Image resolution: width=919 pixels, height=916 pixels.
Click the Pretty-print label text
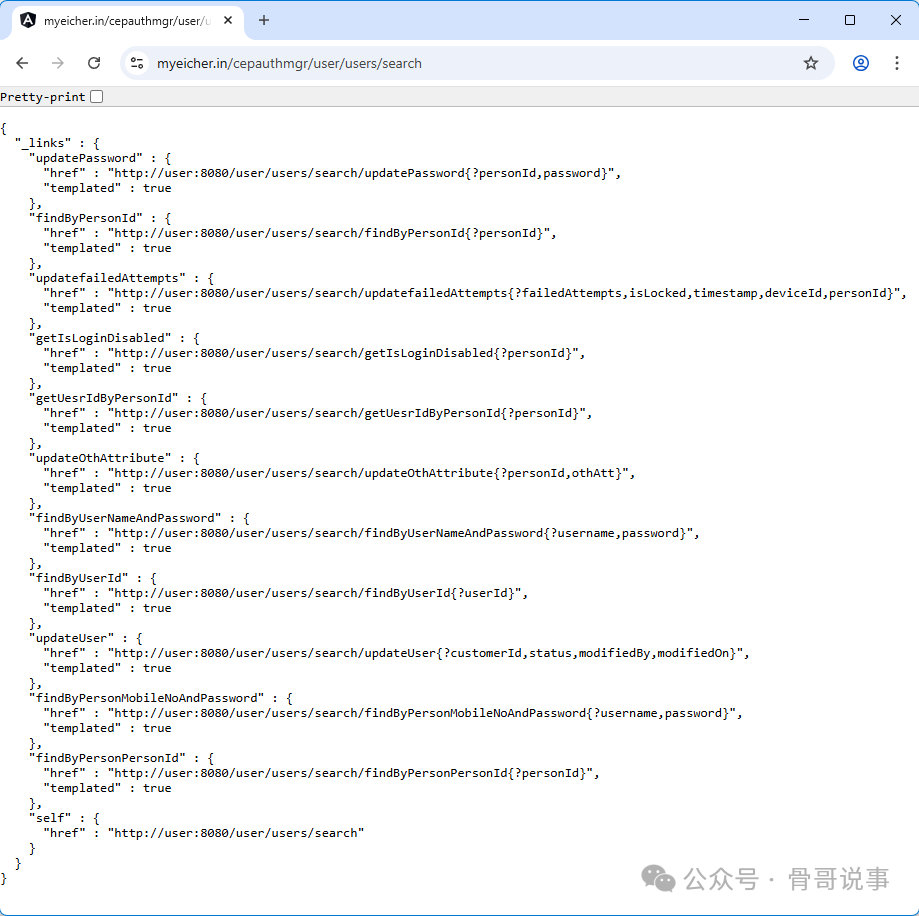(x=43, y=97)
